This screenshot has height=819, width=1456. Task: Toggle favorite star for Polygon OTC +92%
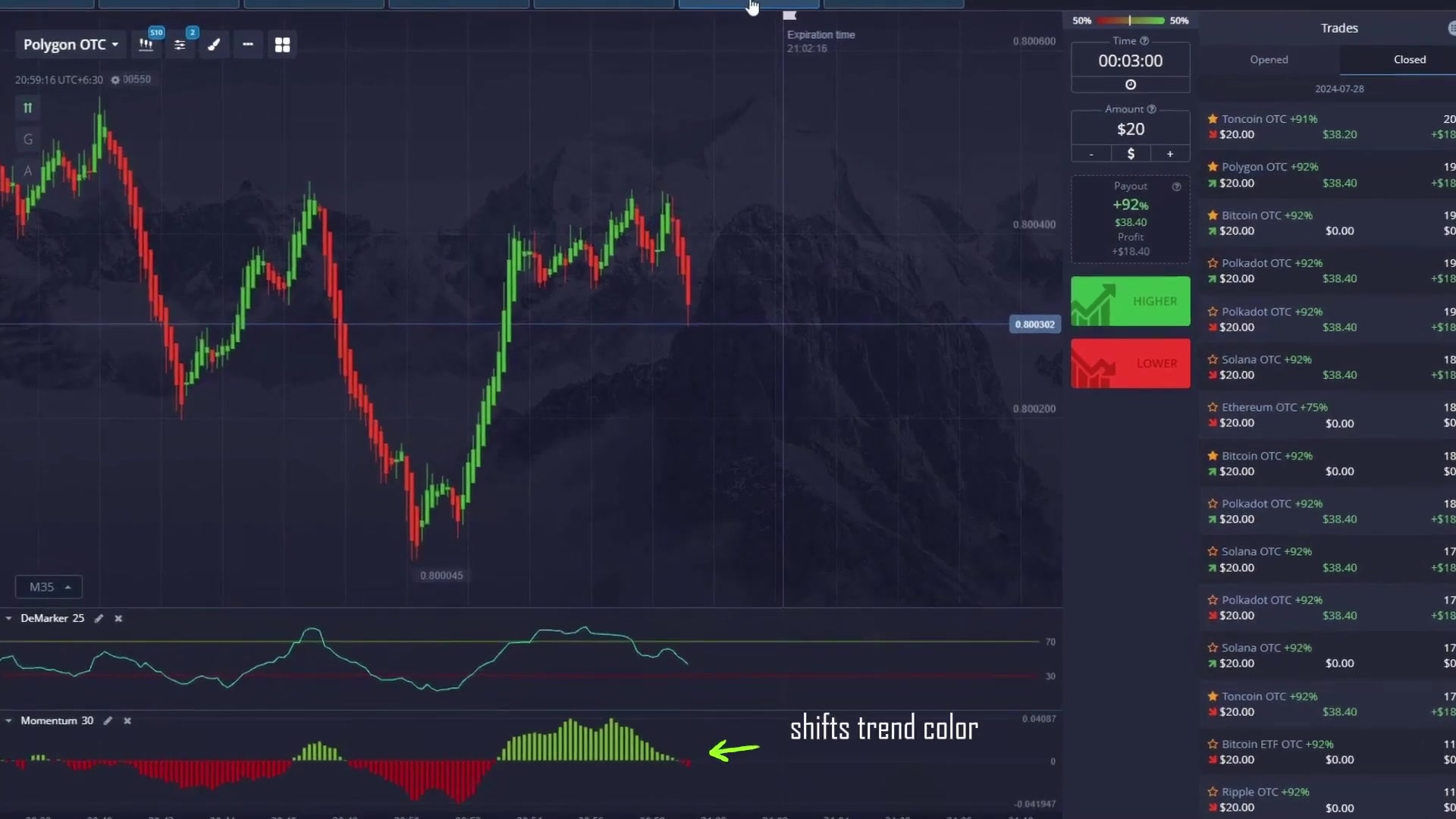(1213, 167)
